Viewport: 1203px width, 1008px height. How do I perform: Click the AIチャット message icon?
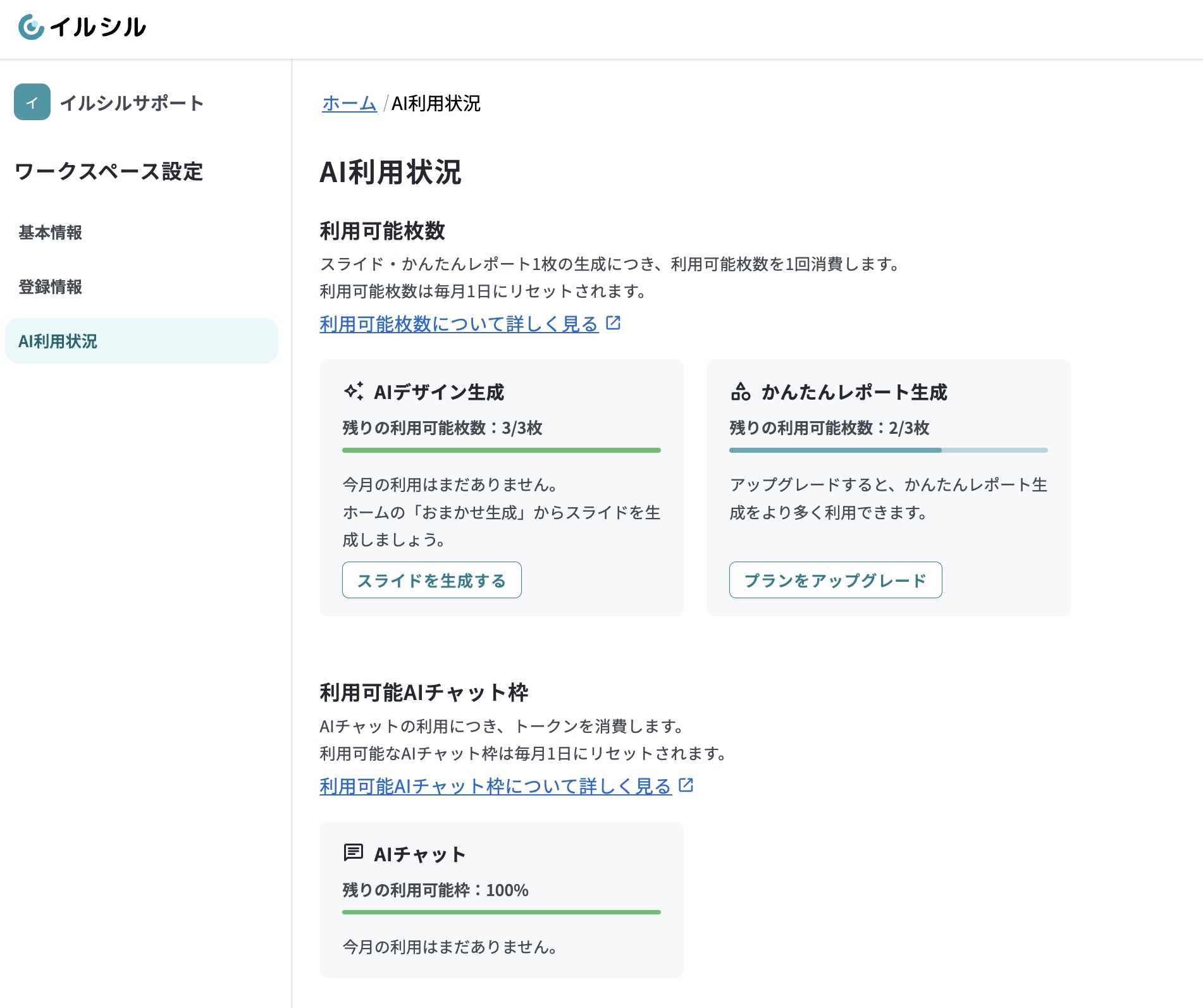coord(354,853)
